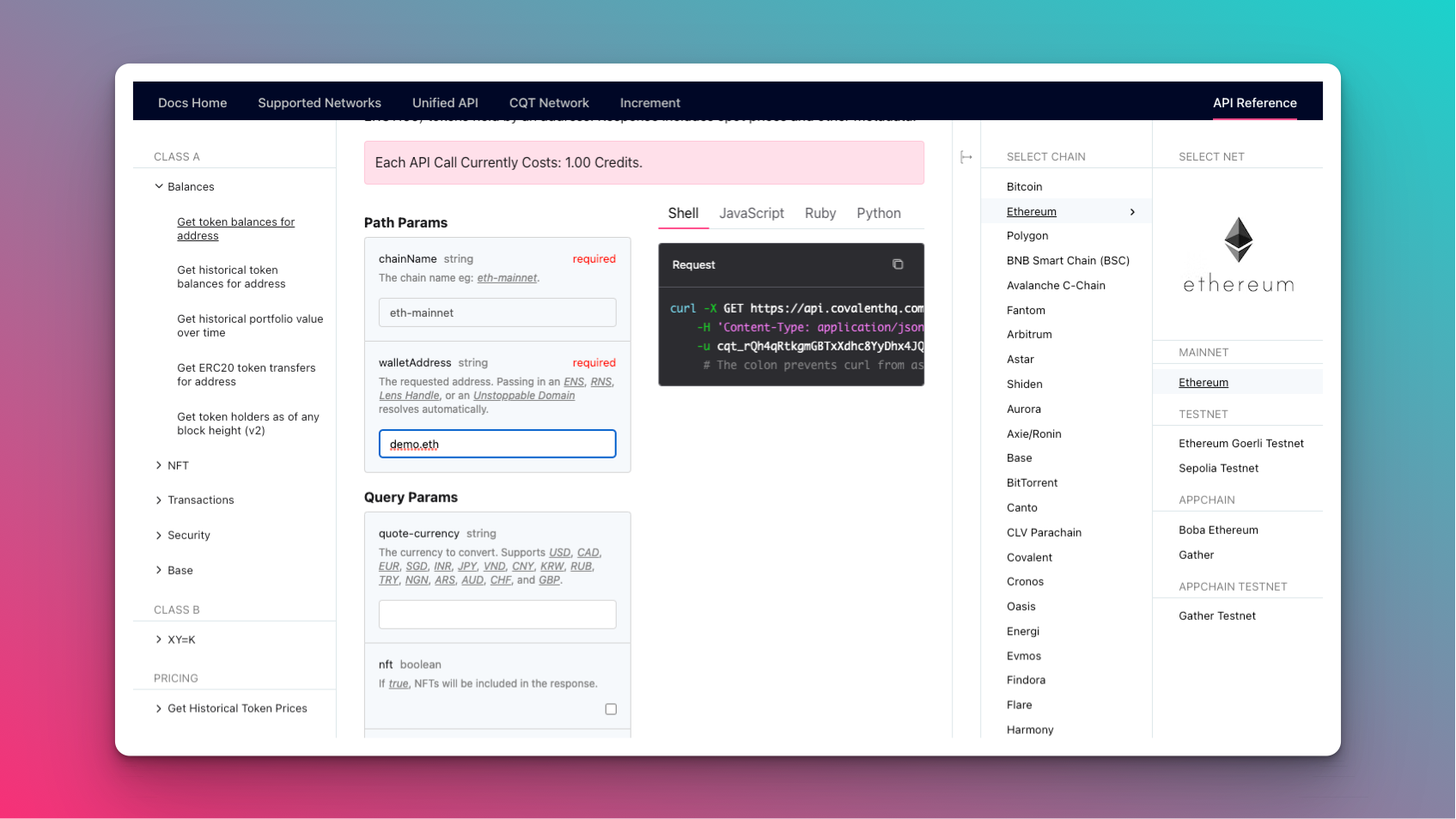
Task: Toggle the nft boolean checkbox
Action: pyautogui.click(x=611, y=709)
